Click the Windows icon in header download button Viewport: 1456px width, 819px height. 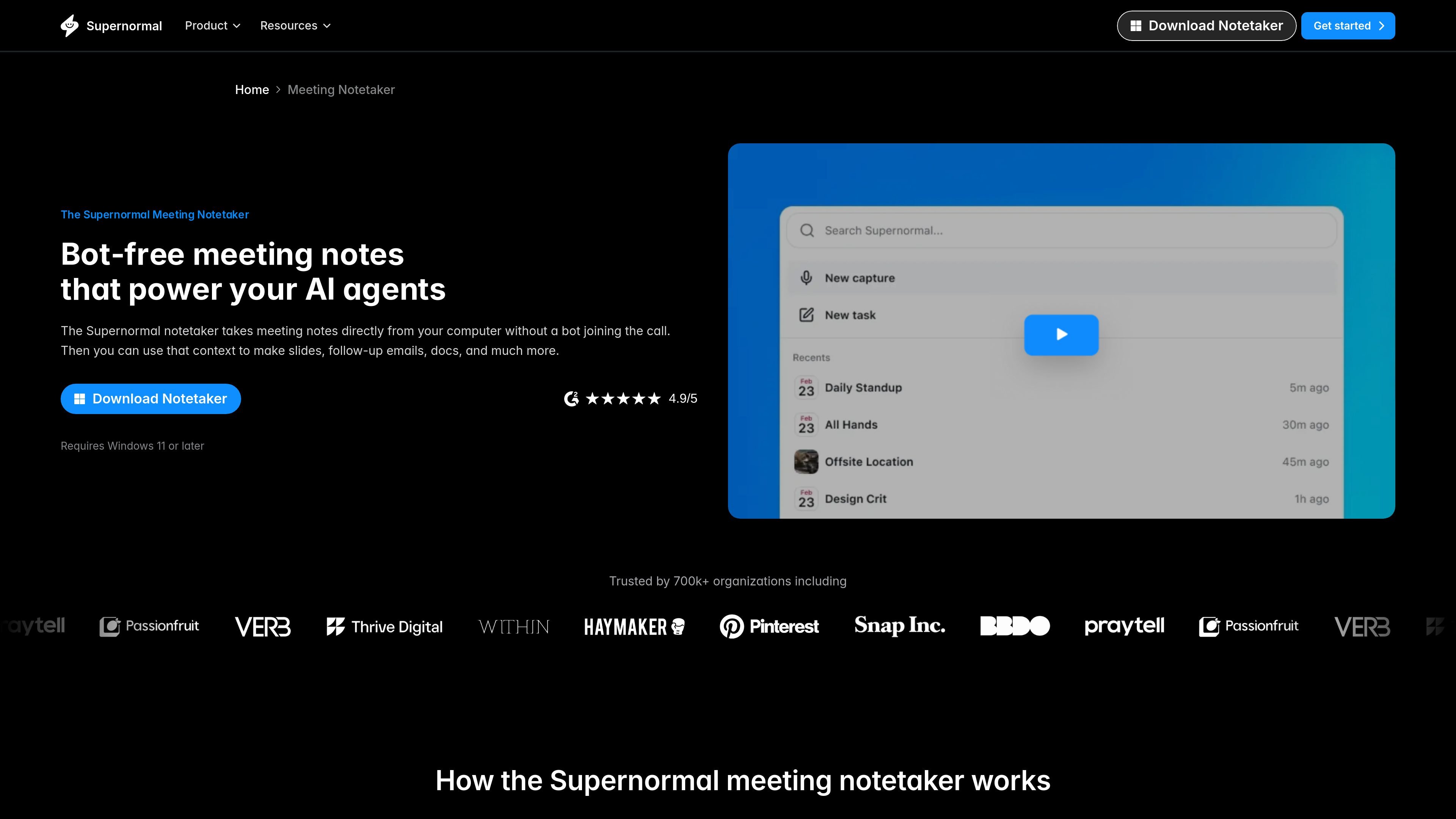click(1136, 26)
